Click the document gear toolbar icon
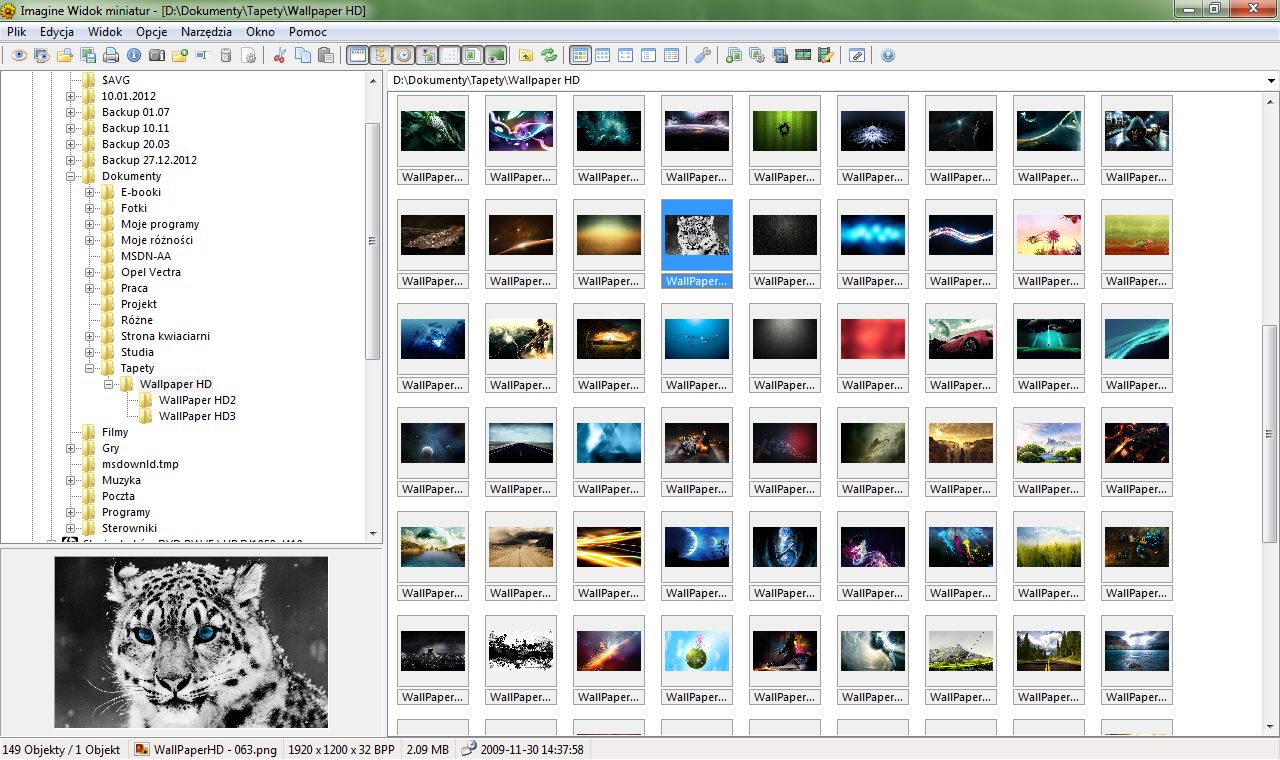This screenshot has width=1280, height=760. click(x=249, y=55)
